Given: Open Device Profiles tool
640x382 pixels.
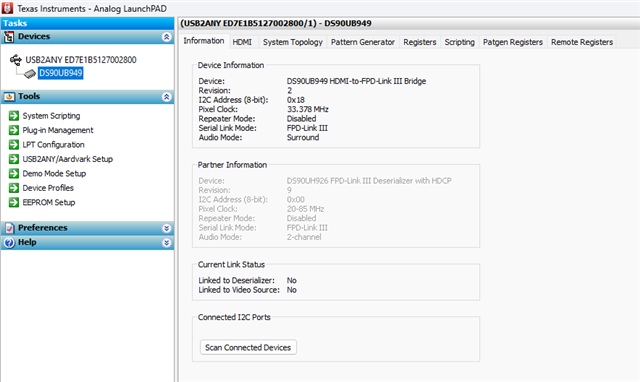Looking at the screenshot, I should pos(48,188).
